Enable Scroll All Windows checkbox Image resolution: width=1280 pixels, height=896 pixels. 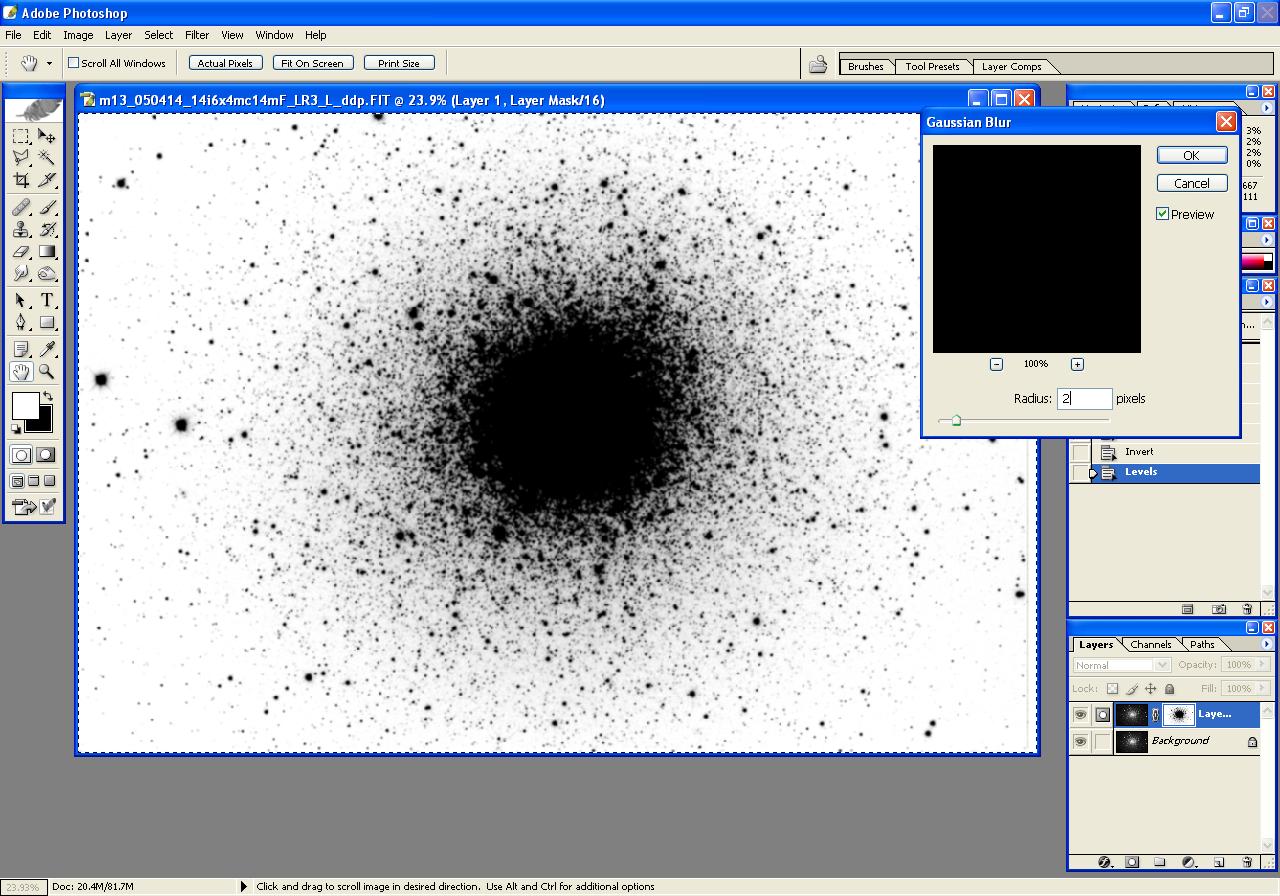coord(73,63)
